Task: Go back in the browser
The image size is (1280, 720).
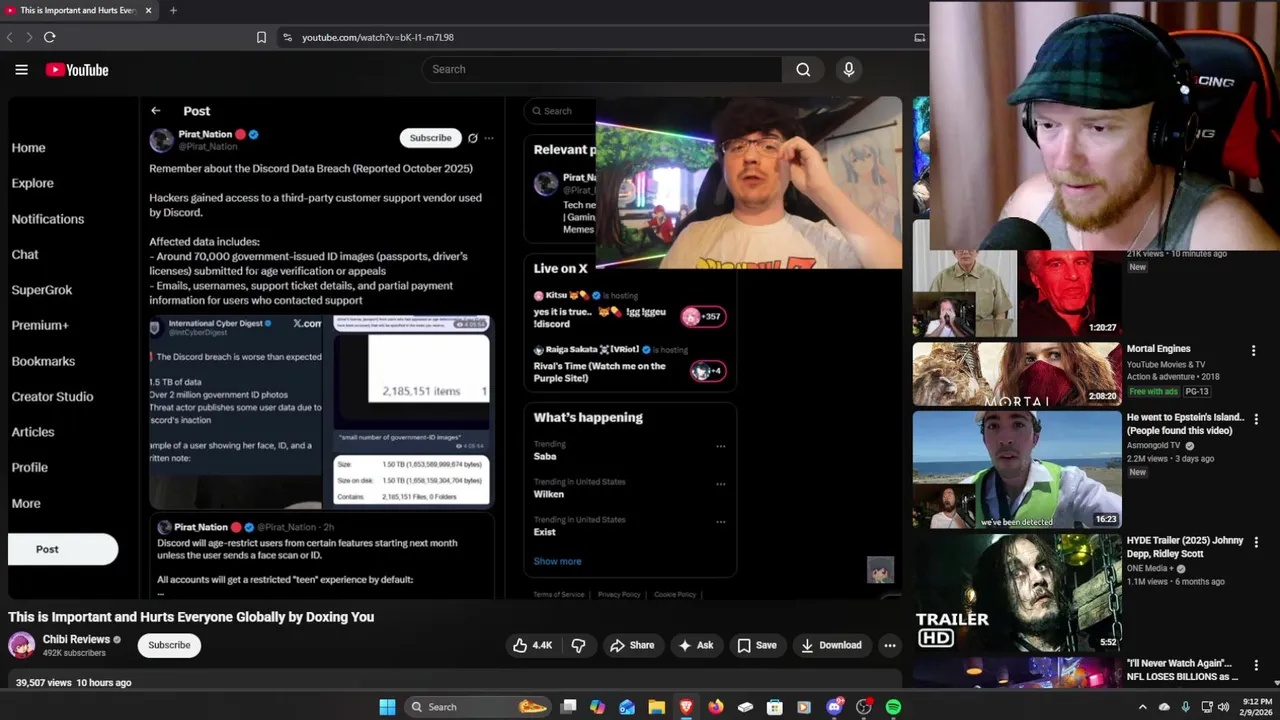Action: click(x=9, y=37)
